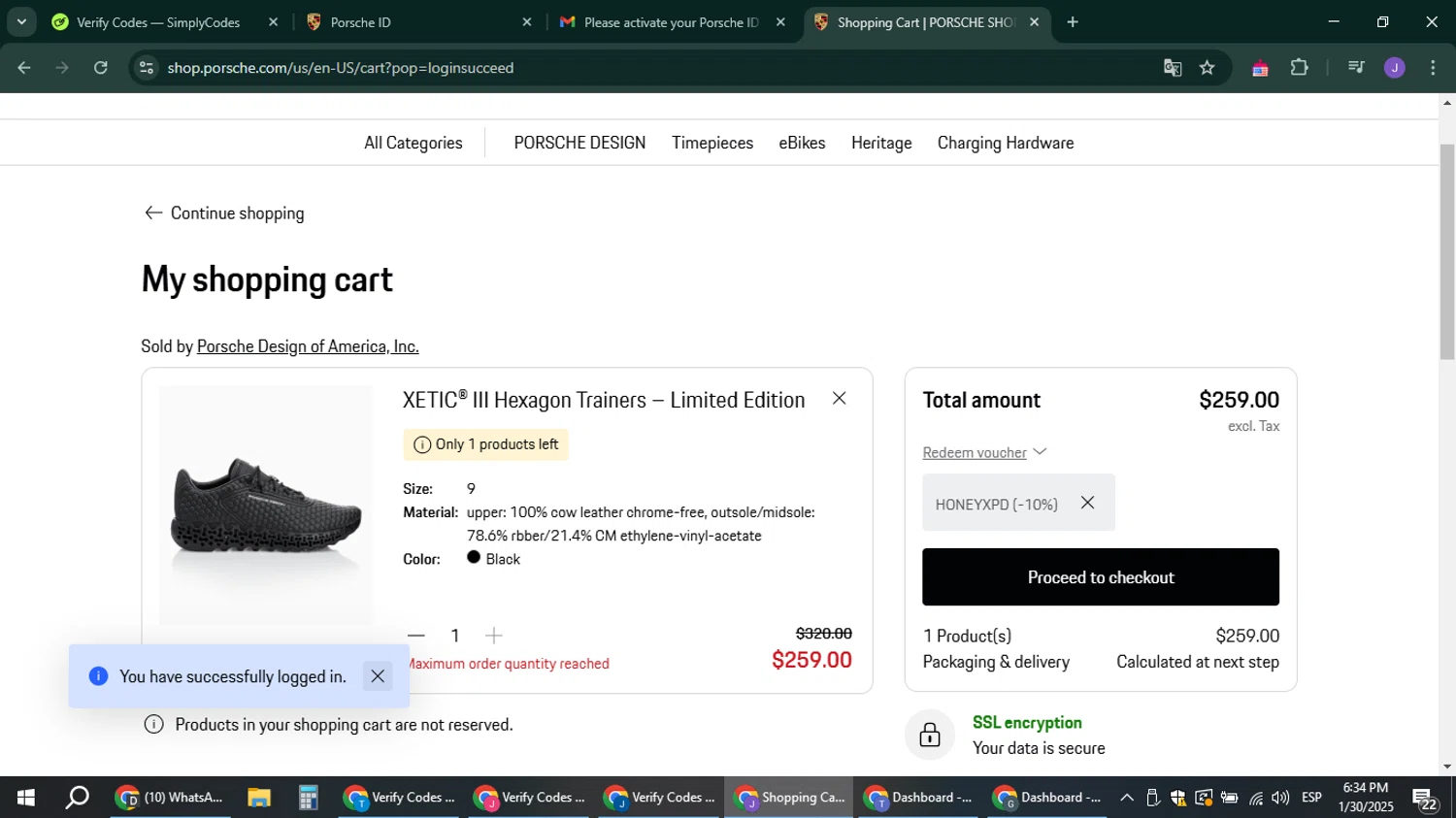
Task: Click the SSL encryption lock icon
Action: tap(930, 735)
